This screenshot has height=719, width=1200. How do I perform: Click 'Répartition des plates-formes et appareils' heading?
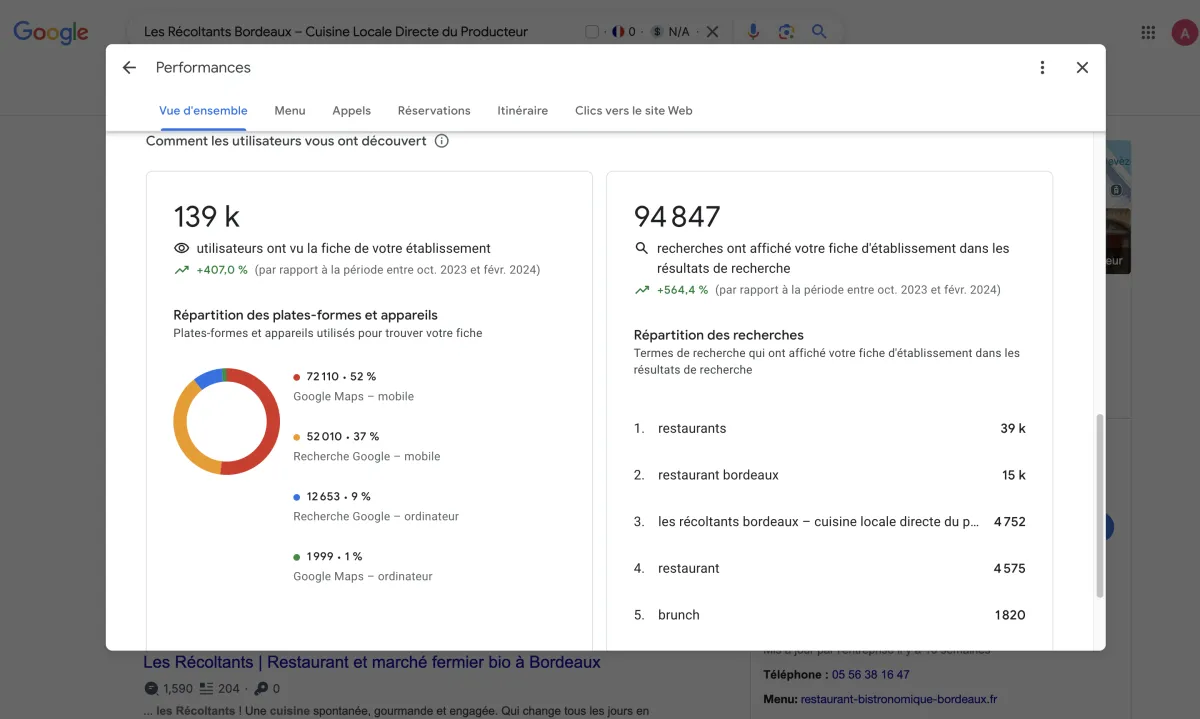pyautogui.click(x=306, y=315)
